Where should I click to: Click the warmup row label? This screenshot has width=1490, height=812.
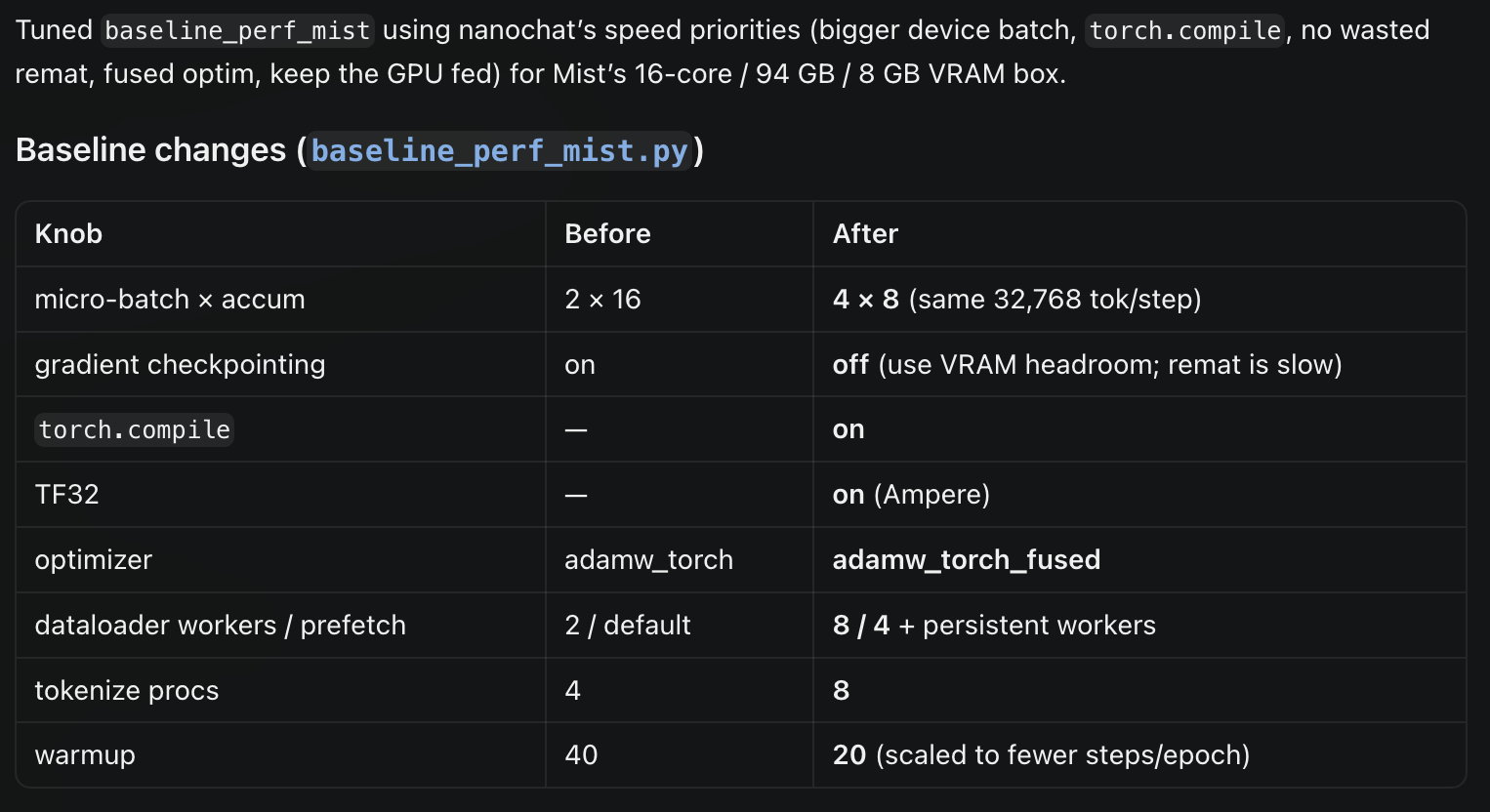pyautogui.click(x=85, y=755)
